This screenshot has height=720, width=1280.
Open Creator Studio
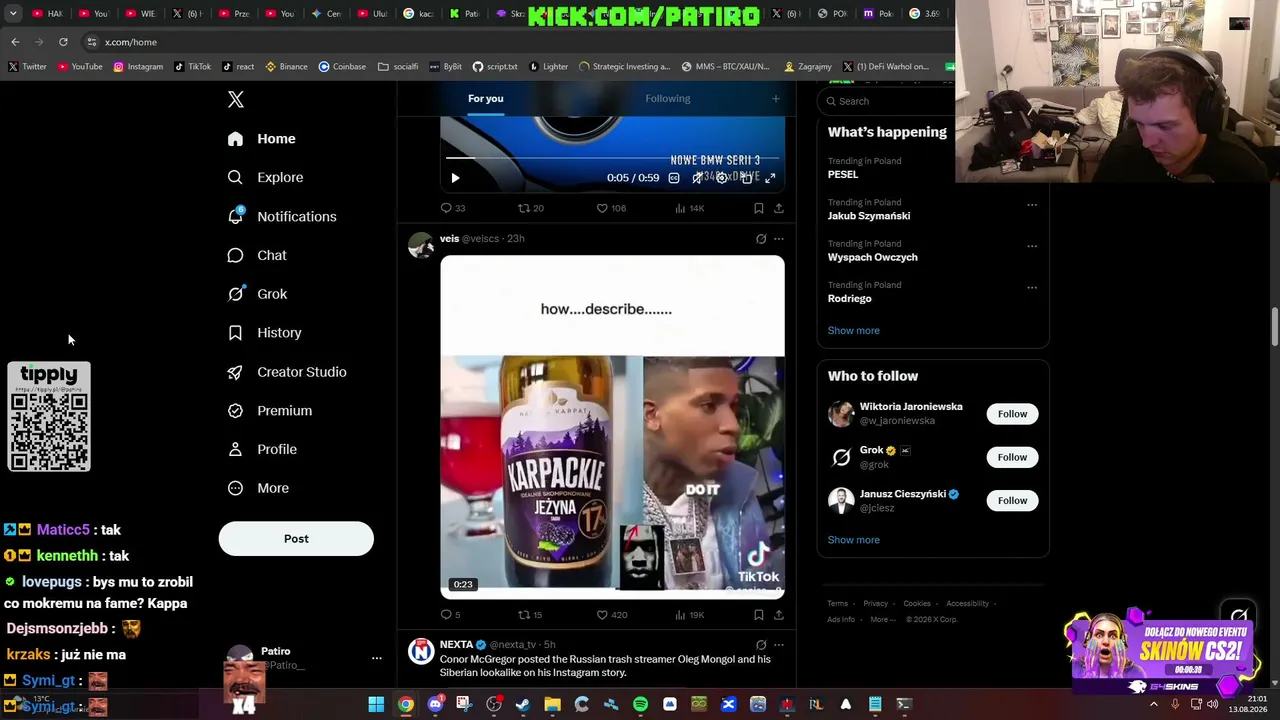286,372
